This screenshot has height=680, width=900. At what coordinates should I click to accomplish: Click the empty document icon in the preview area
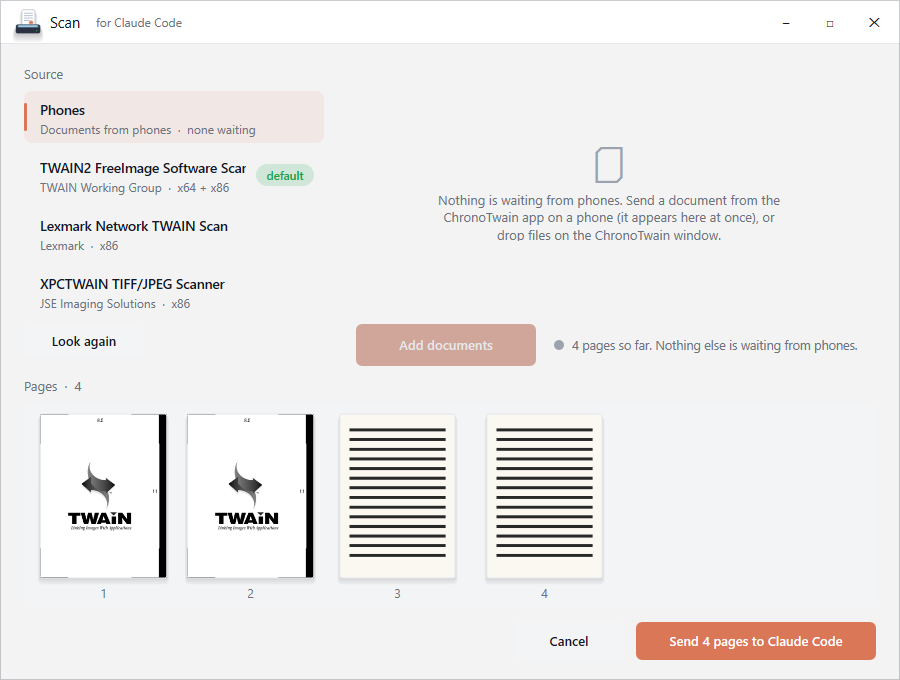coord(609,165)
